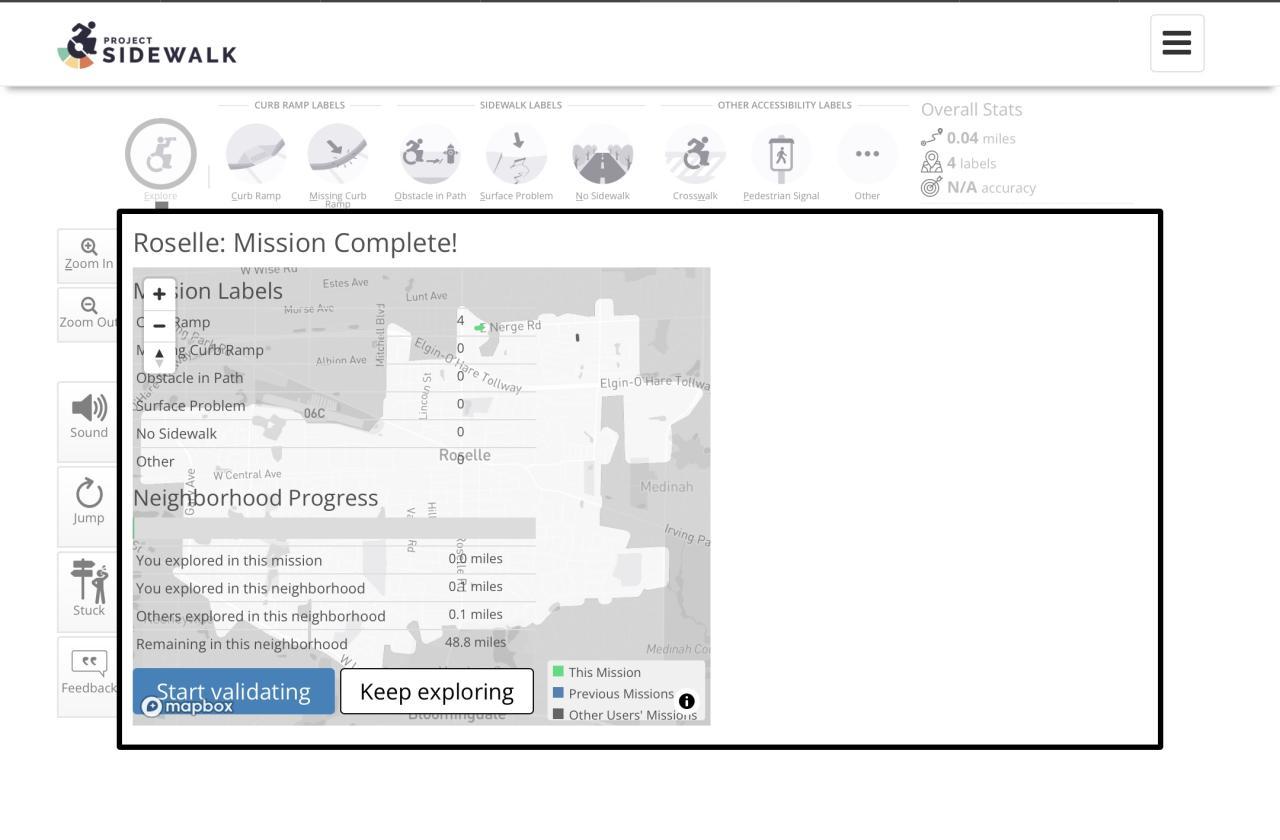Click the 'Roselle: Mission Complete!' heading

[x=295, y=243]
